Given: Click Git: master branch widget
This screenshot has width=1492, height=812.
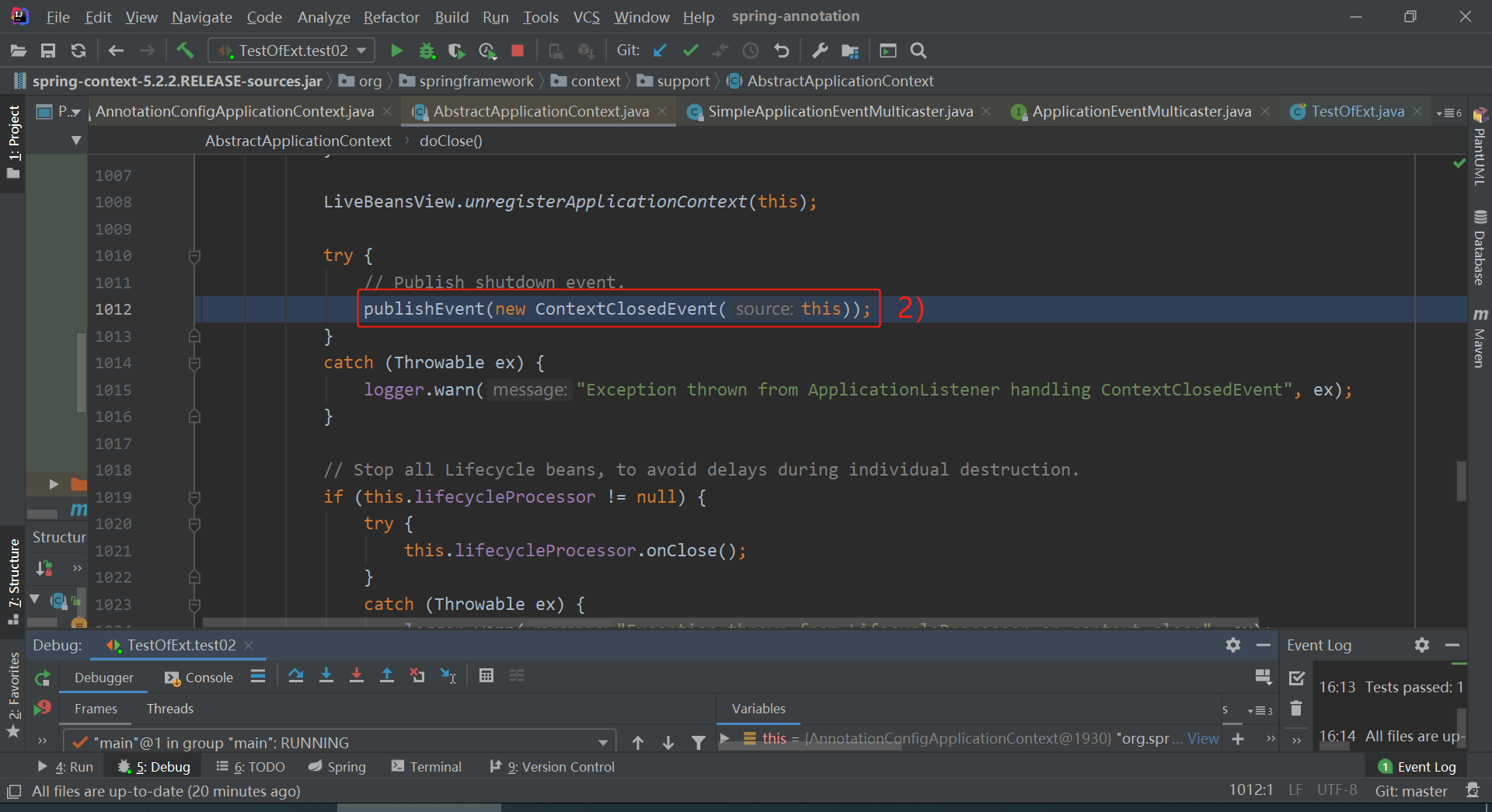Looking at the screenshot, I should point(1411,791).
